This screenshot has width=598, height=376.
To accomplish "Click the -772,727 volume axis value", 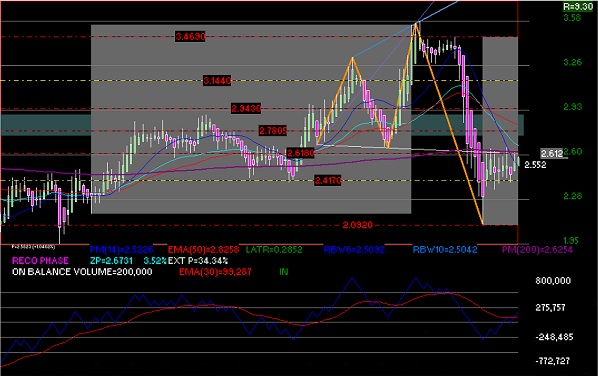I will [552, 361].
